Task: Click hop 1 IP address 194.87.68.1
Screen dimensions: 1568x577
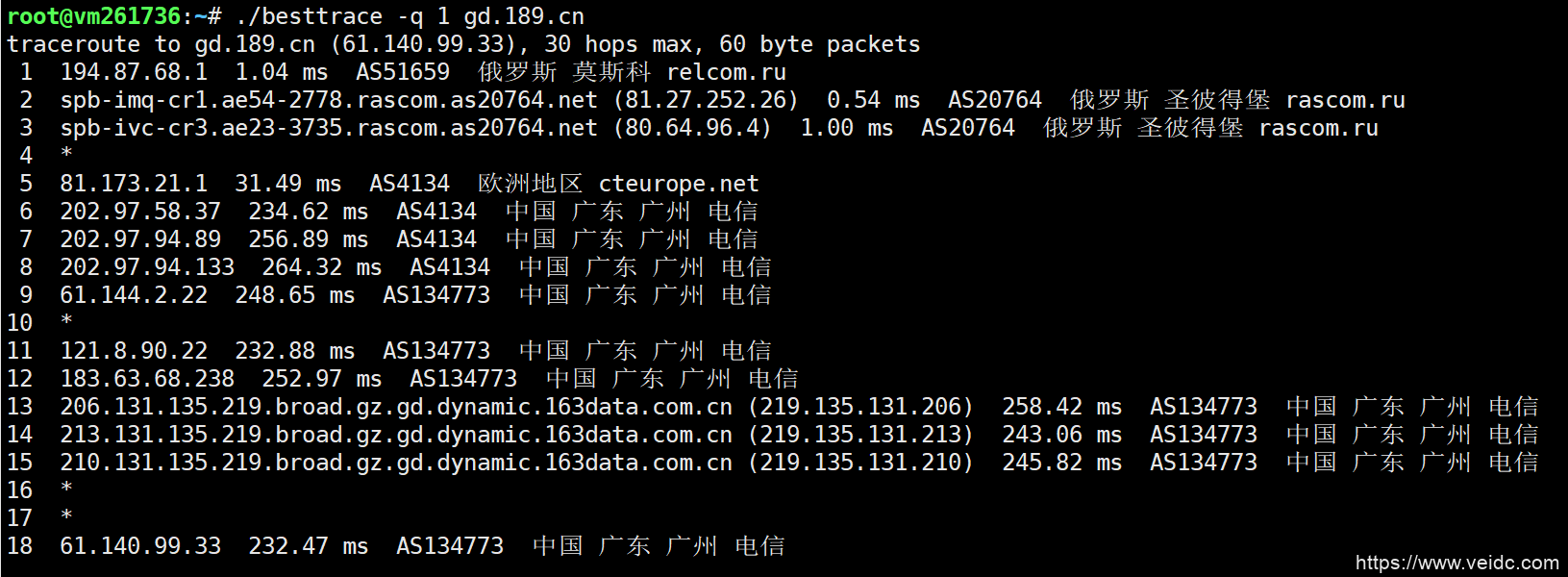Action: [134, 72]
